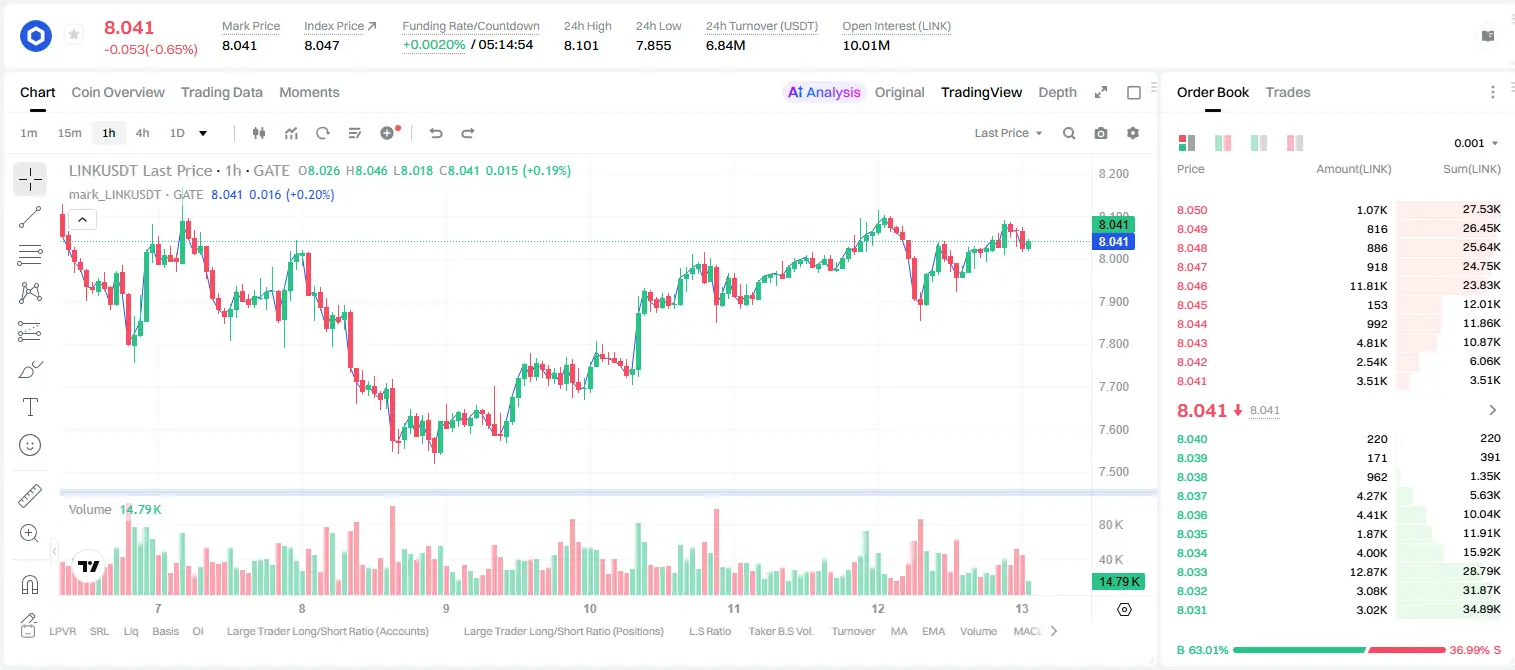Collapse the indicator legend chevron
The height and width of the screenshot is (670, 1515).
83,220
